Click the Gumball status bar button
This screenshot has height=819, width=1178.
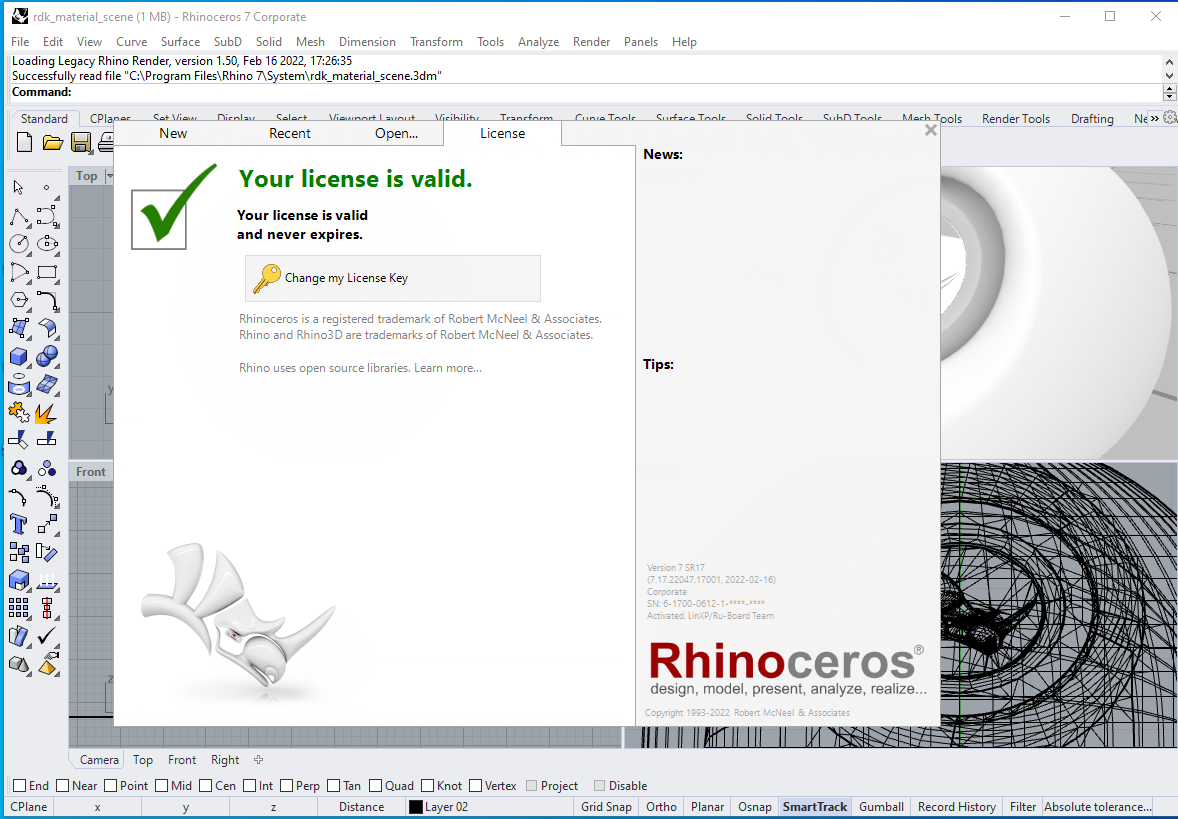[x=881, y=807]
